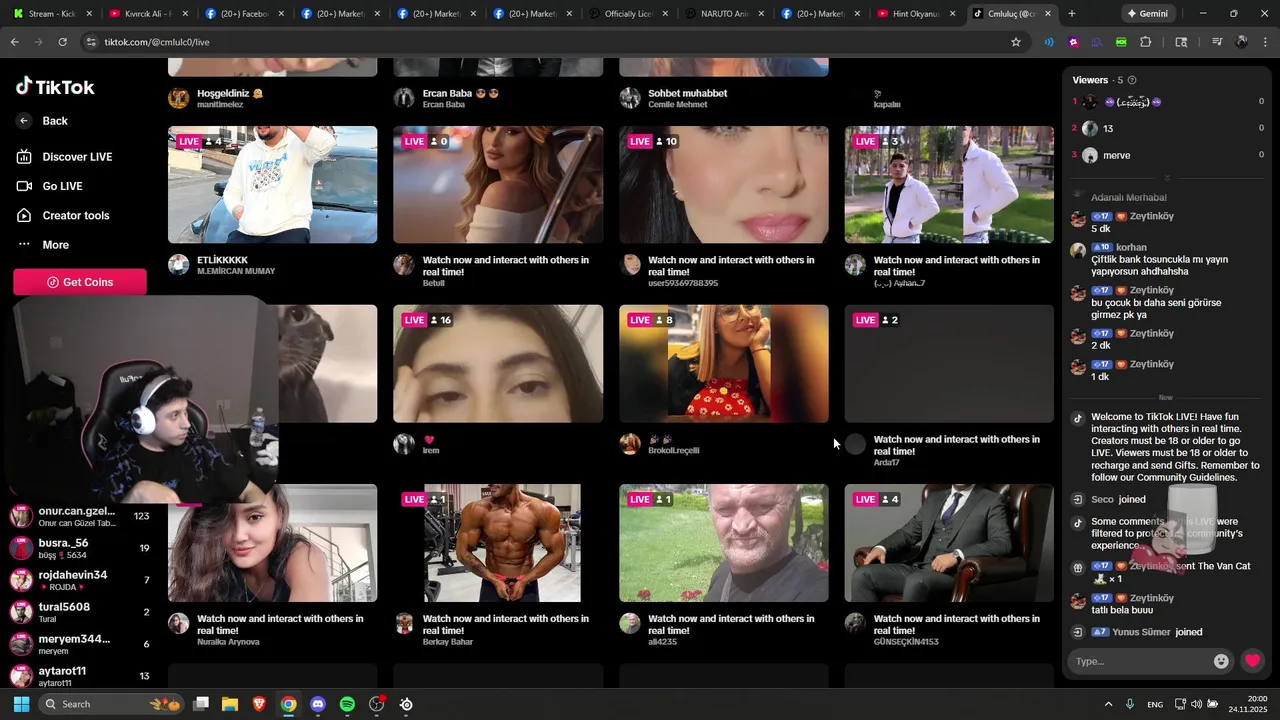Click the Get Coins button
The width and height of the screenshot is (1280, 720).
coord(80,282)
